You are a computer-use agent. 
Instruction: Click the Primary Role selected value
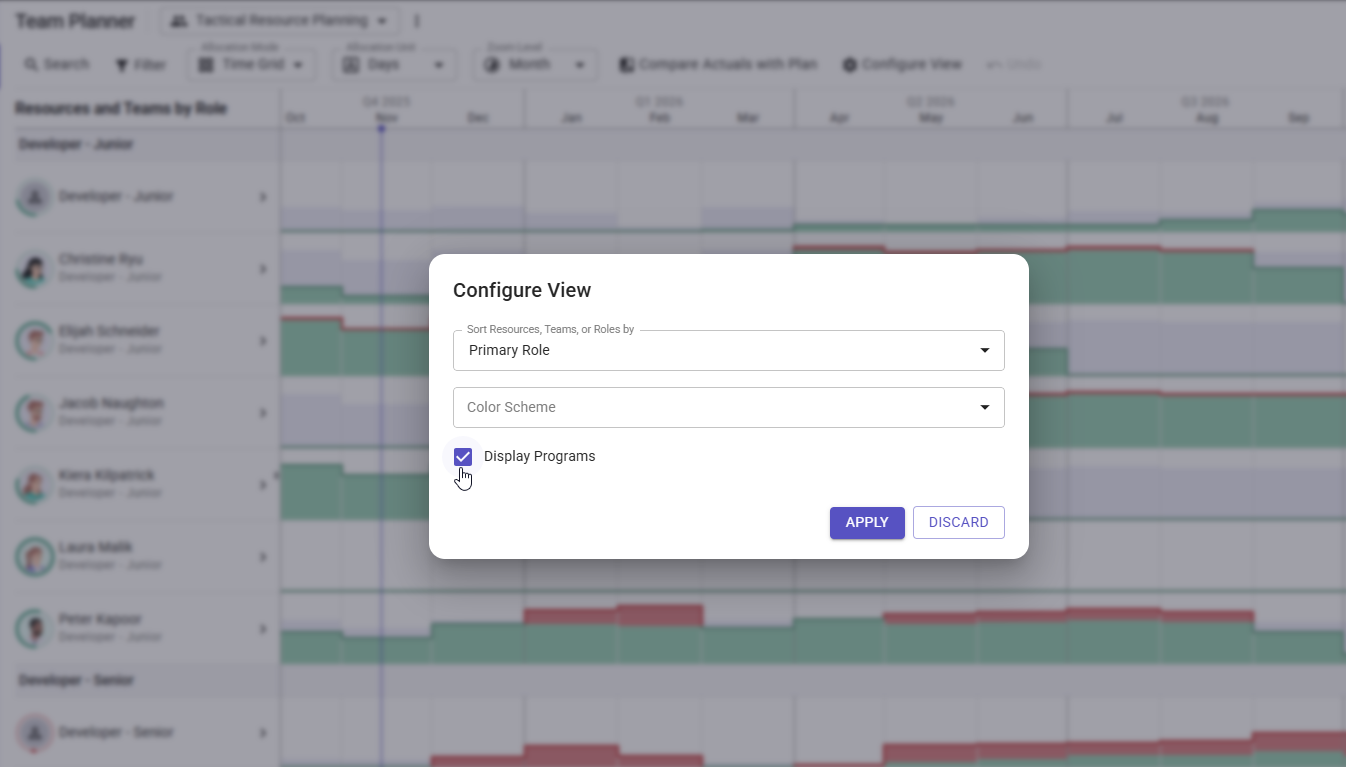pyautogui.click(x=510, y=351)
